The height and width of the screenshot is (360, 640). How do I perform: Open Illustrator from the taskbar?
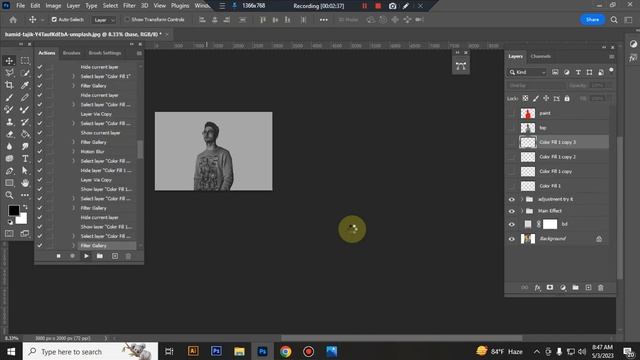pyautogui.click(x=193, y=351)
